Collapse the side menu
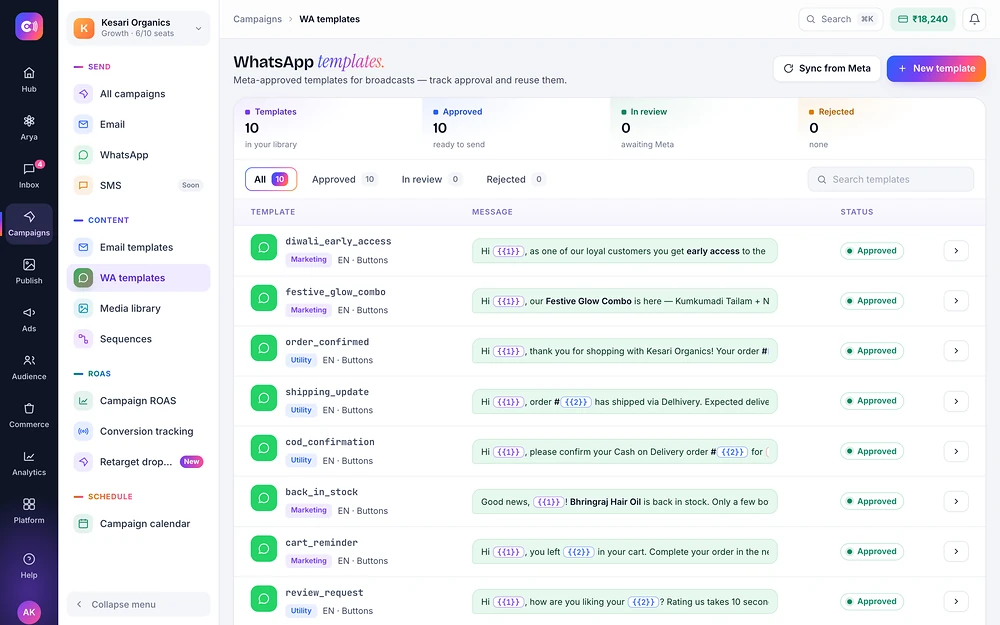 [x=138, y=604]
